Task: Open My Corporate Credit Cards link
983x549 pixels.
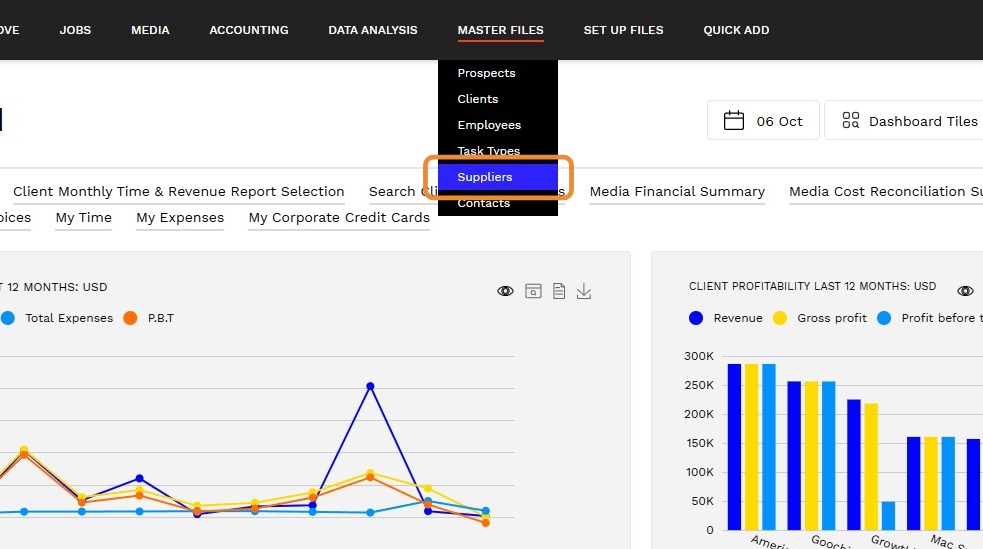Action: [339, 217]
